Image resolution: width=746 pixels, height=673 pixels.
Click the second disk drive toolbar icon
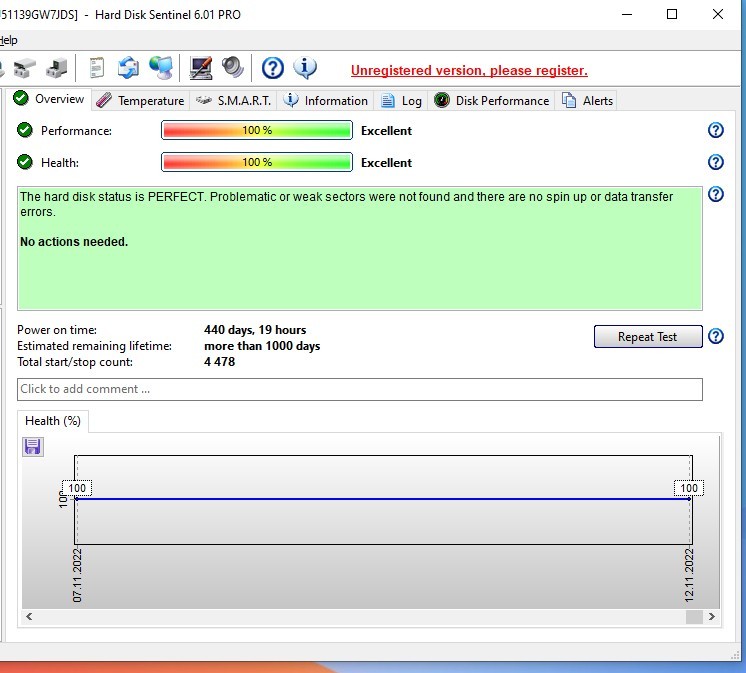[57, 68]
